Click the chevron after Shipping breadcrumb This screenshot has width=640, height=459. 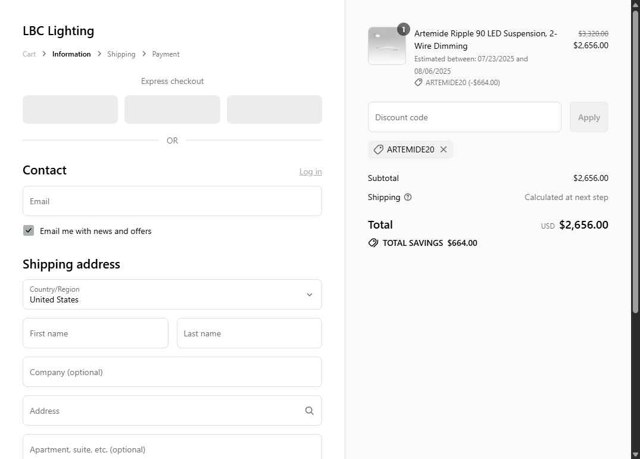point(144,54)
